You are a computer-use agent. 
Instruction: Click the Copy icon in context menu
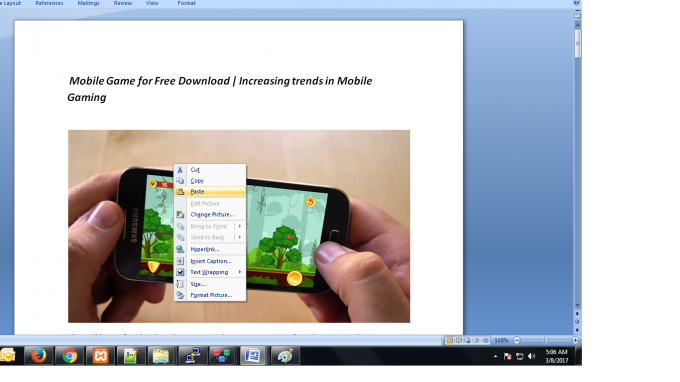point(180,180)
